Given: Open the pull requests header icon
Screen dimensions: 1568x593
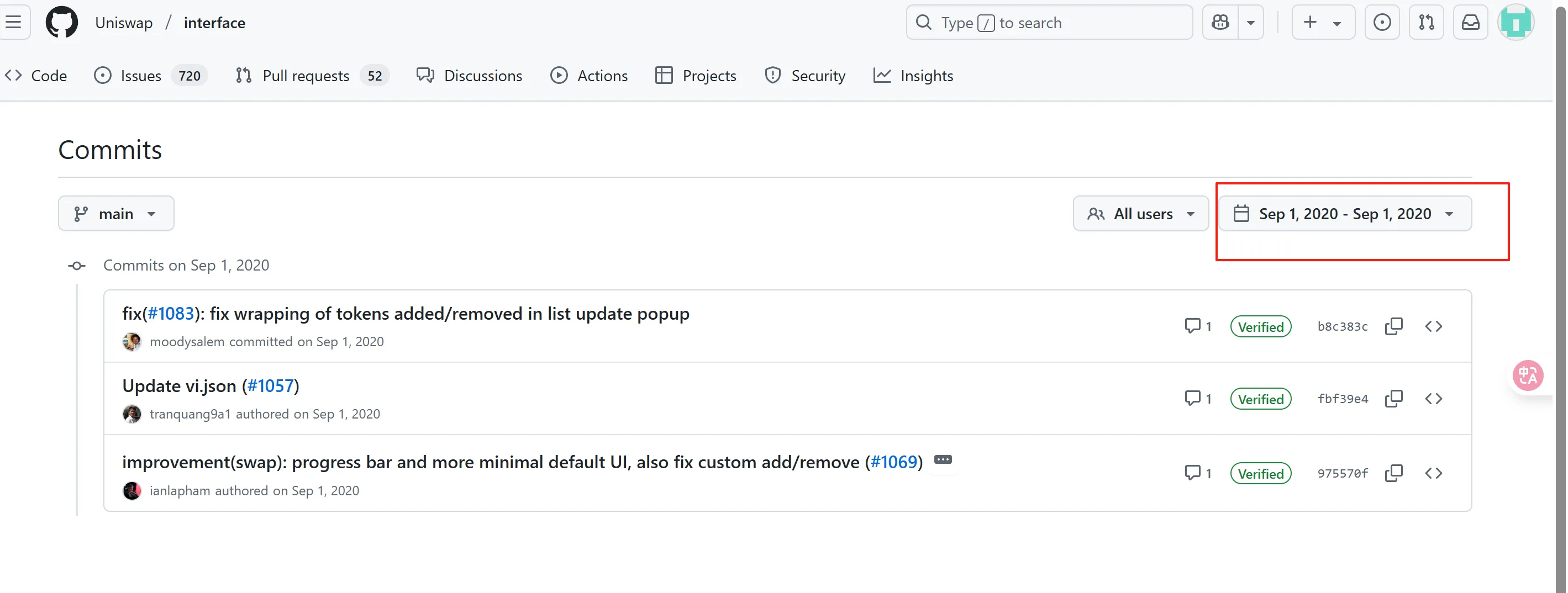Looking at the screenshot, I should tap(1426, 23).
